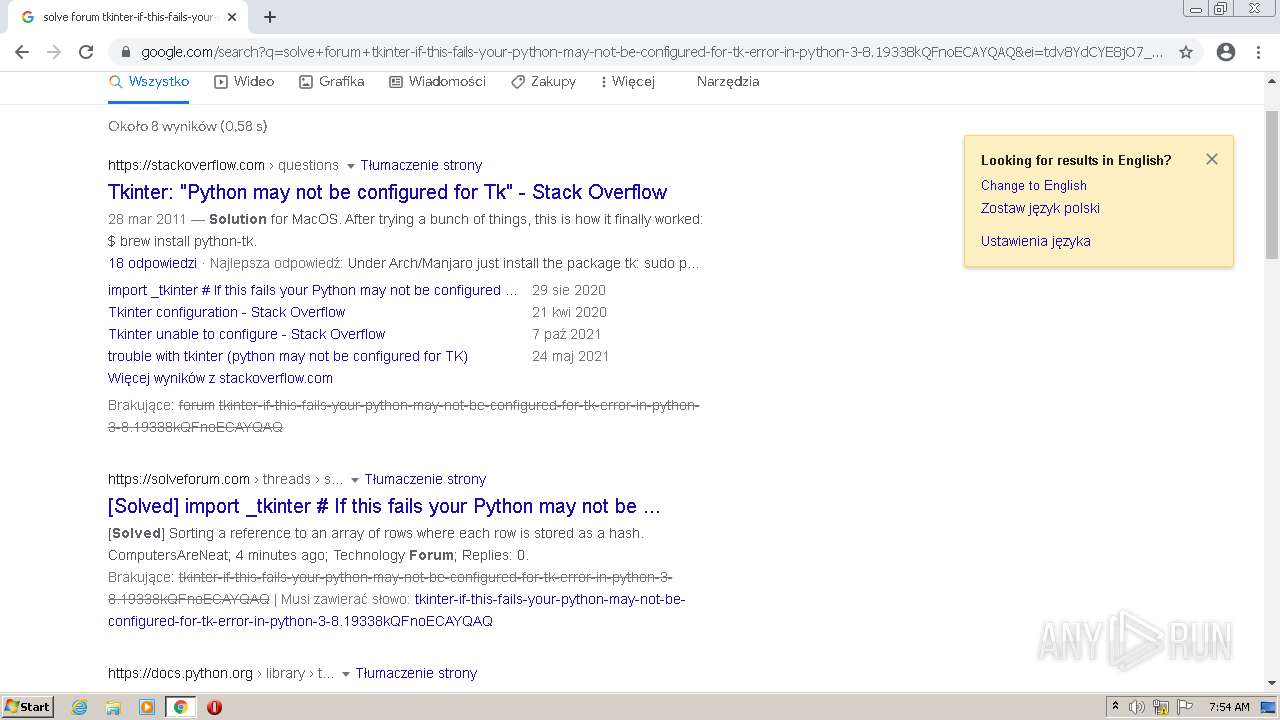Switch to the Wideo results tab
The width and height of the screenshot is (1280, 720).
pos(244,82)
